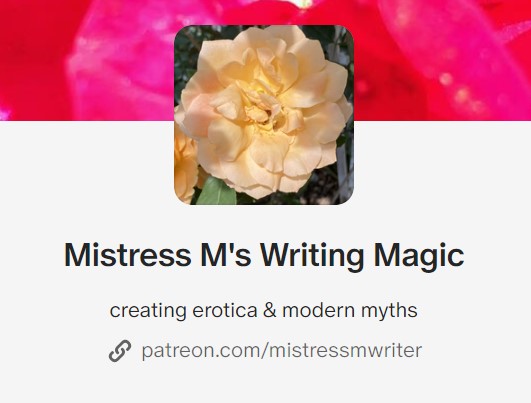Click the ampersand in the tagline
The width and height of the screenshot is (531, 403).
click(270, 310)
